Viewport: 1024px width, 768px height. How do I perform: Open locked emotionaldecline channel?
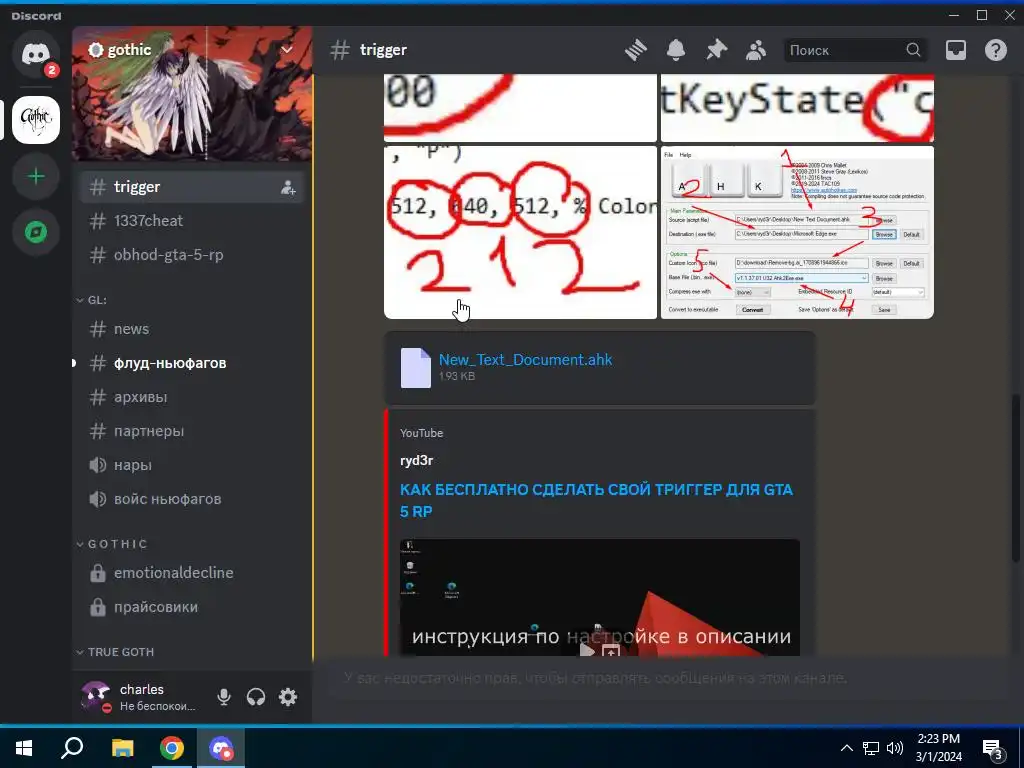192,573
